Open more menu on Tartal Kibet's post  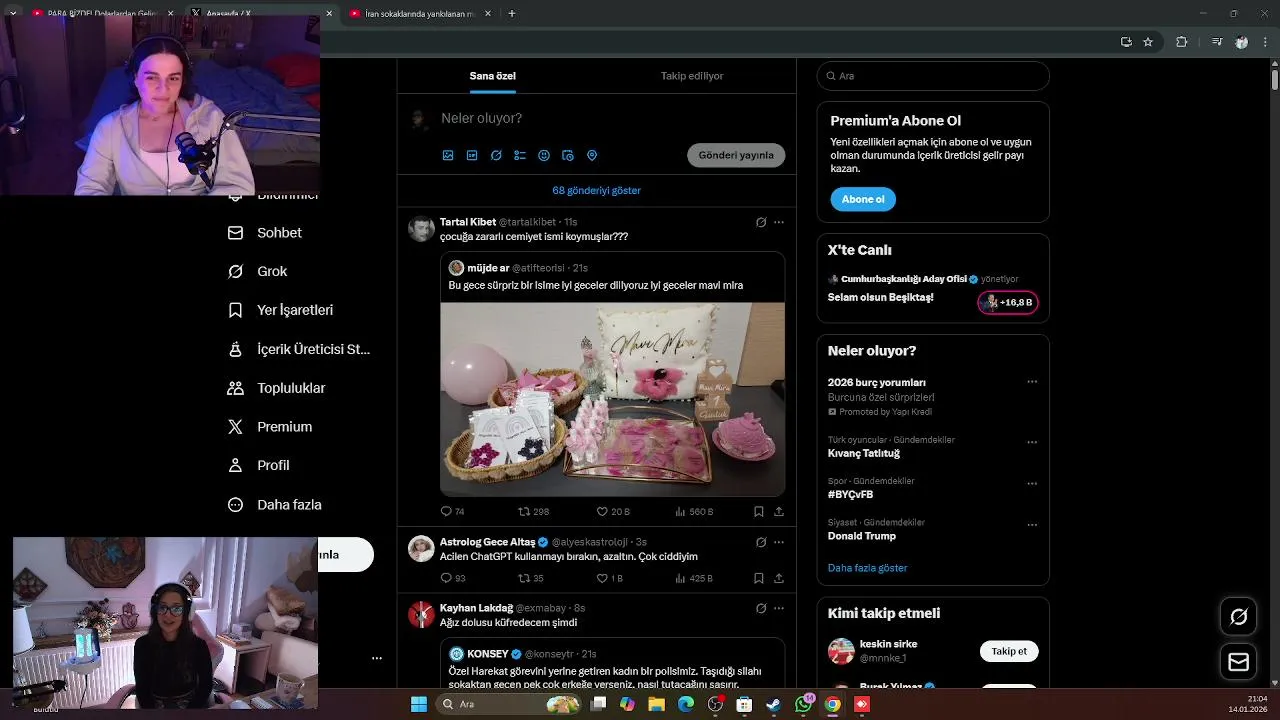pyautogui.click(x=779, y=222)
